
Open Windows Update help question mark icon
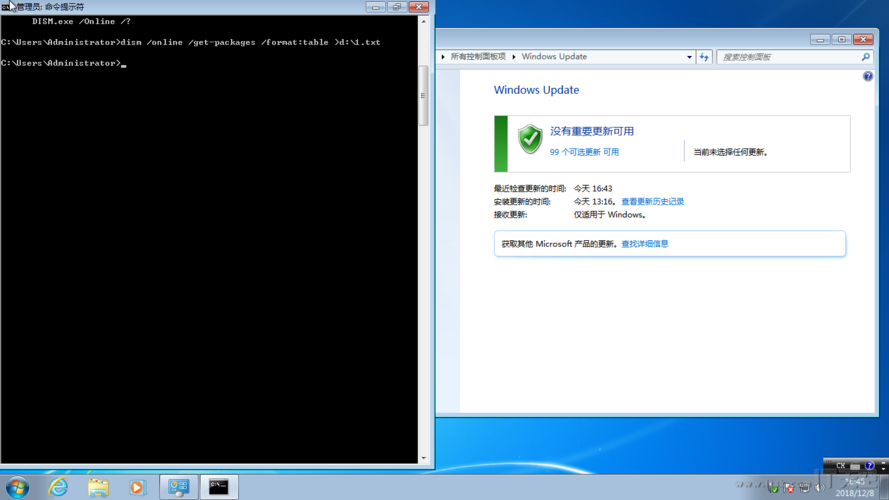point(867,76)
